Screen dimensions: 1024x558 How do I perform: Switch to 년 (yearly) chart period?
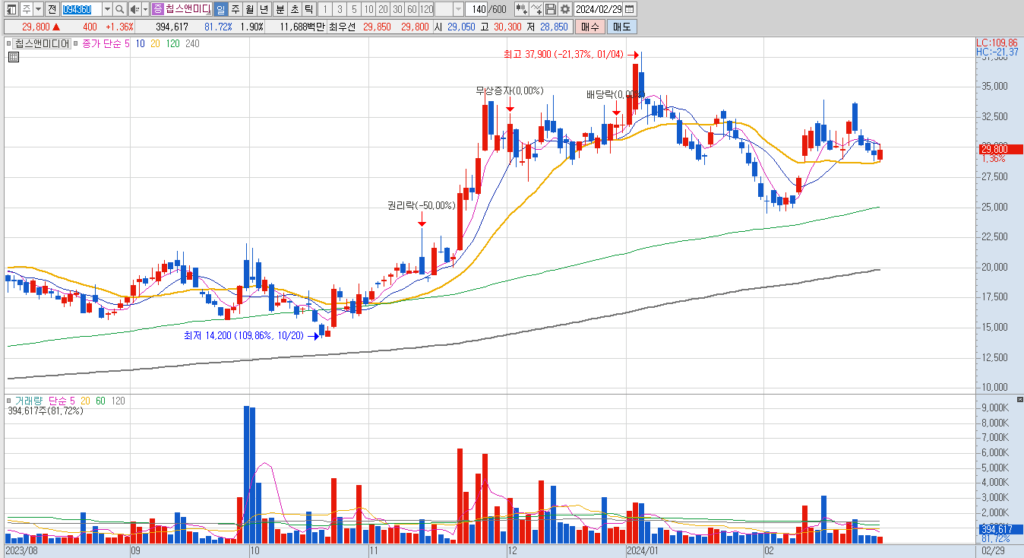click(264, 9)
